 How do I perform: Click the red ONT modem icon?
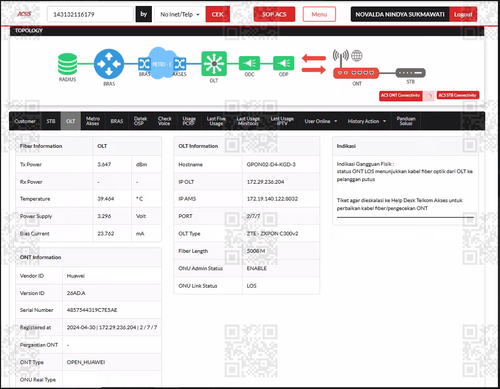point(356,73)
